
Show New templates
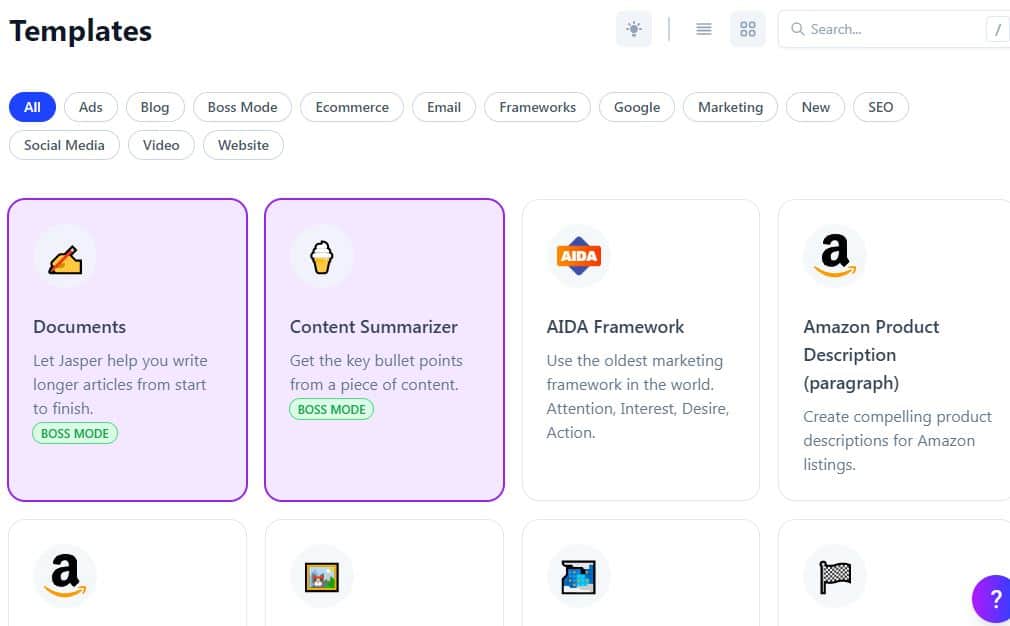[815, 107]
